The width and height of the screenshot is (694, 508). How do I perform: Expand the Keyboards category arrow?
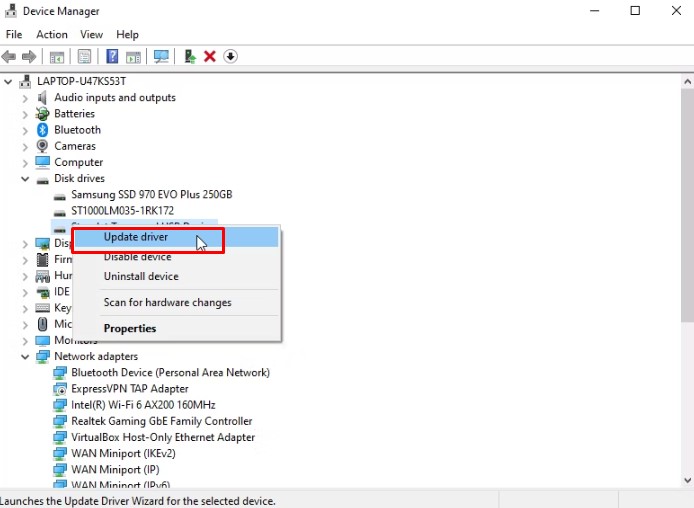pos(25,308)
